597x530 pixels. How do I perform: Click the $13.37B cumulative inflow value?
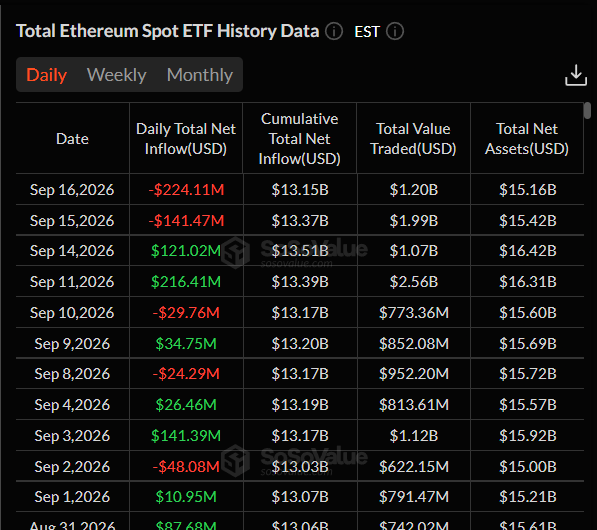coord(300,220)
